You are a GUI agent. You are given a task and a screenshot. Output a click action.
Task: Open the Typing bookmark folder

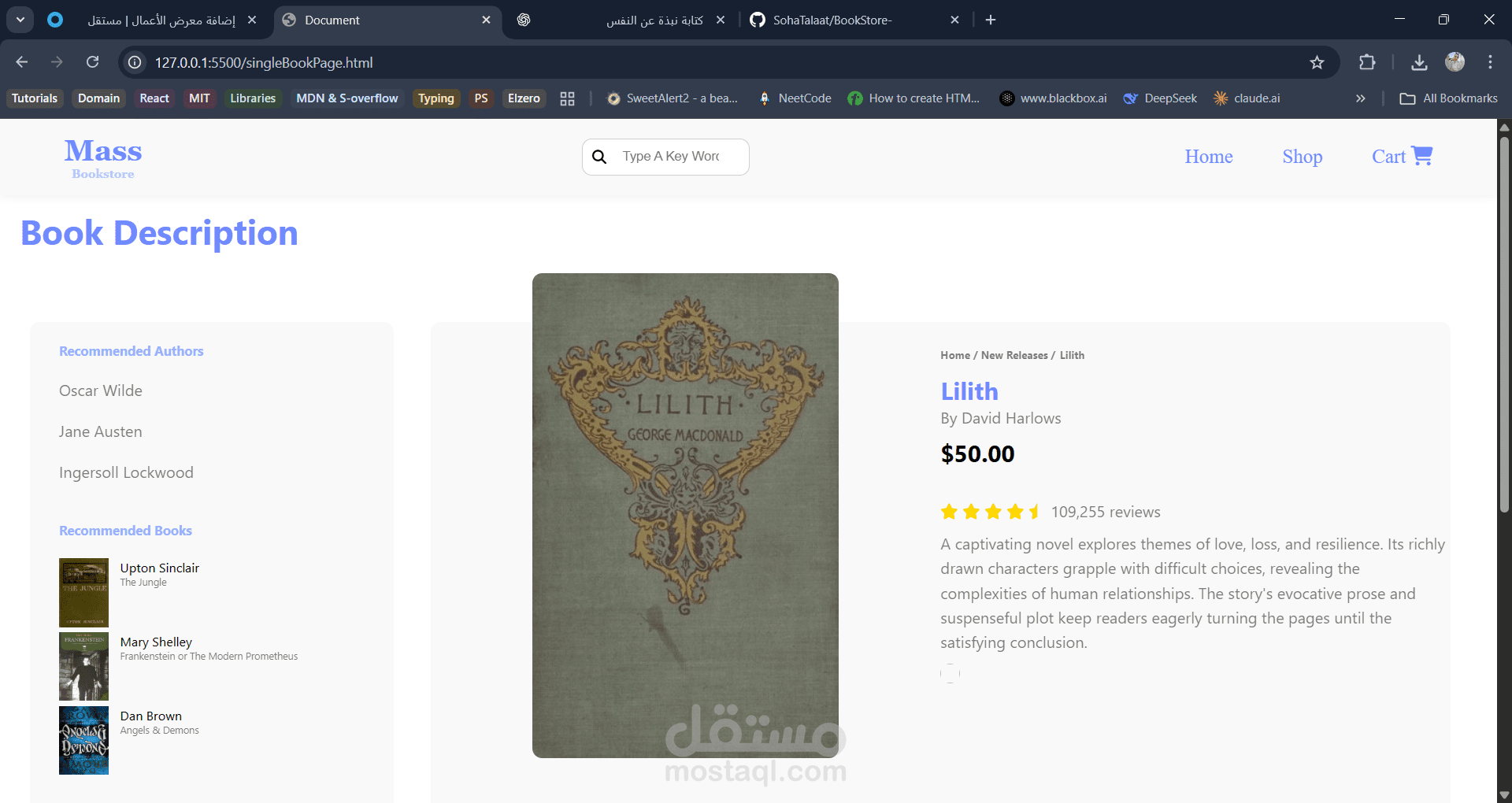click(436, 98)
